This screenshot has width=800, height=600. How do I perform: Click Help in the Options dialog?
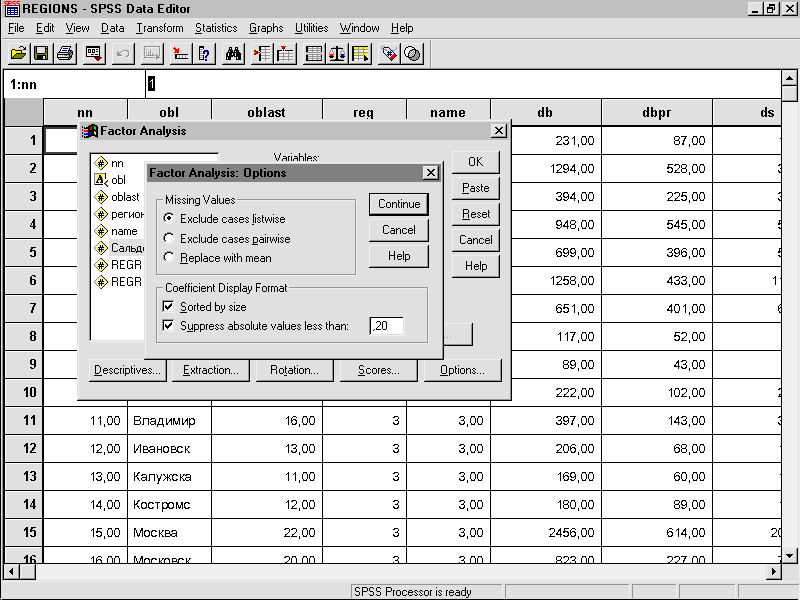coord(399,256)
